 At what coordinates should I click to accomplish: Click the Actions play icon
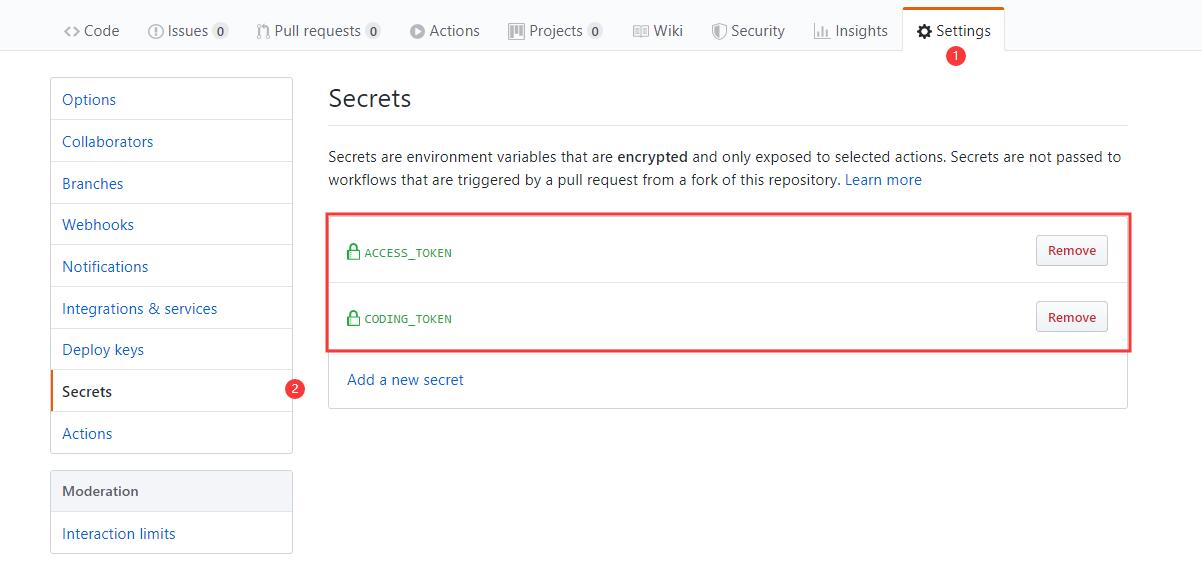(417, 31)
